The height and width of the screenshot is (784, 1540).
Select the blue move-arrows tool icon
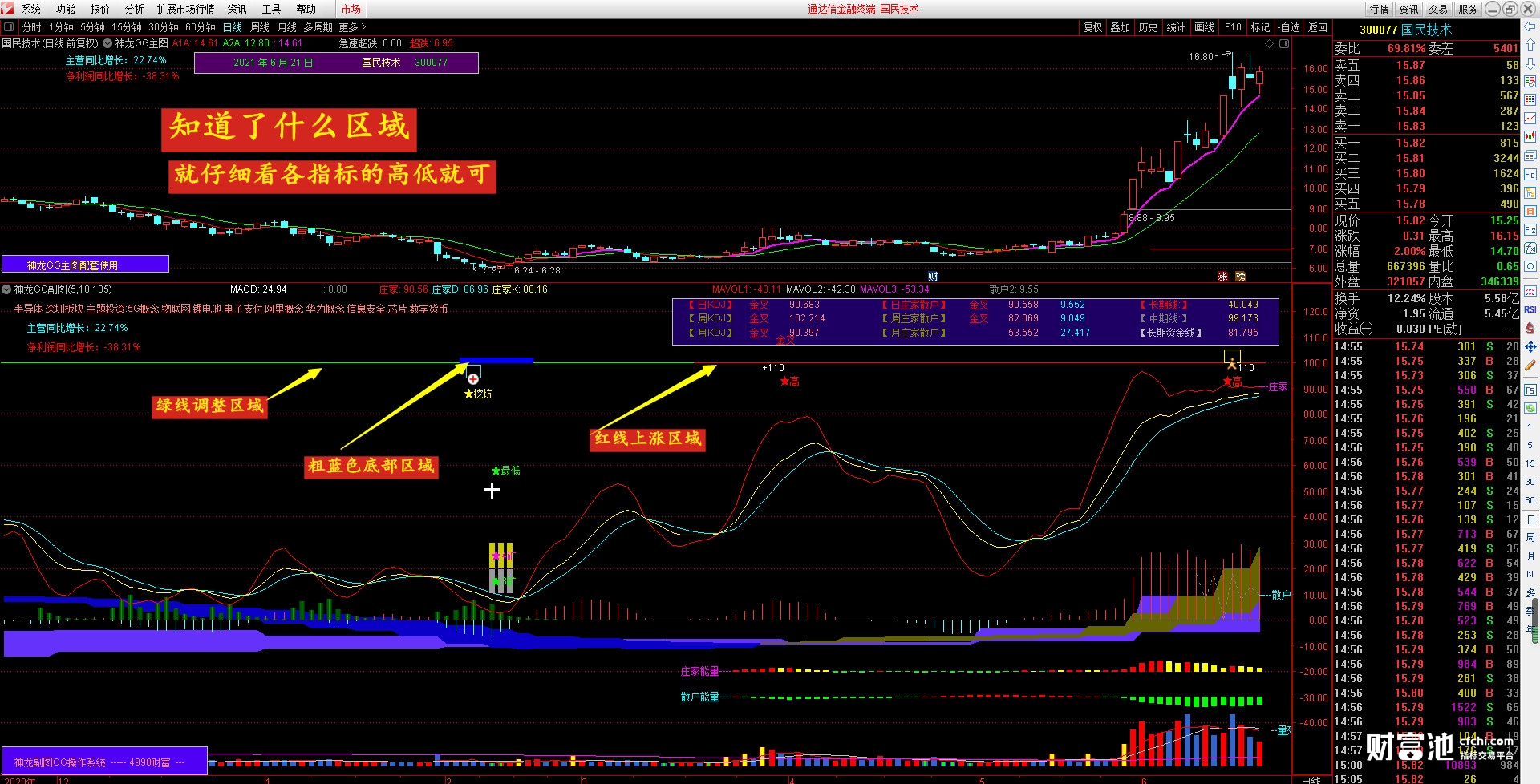tap(1530, 346)
